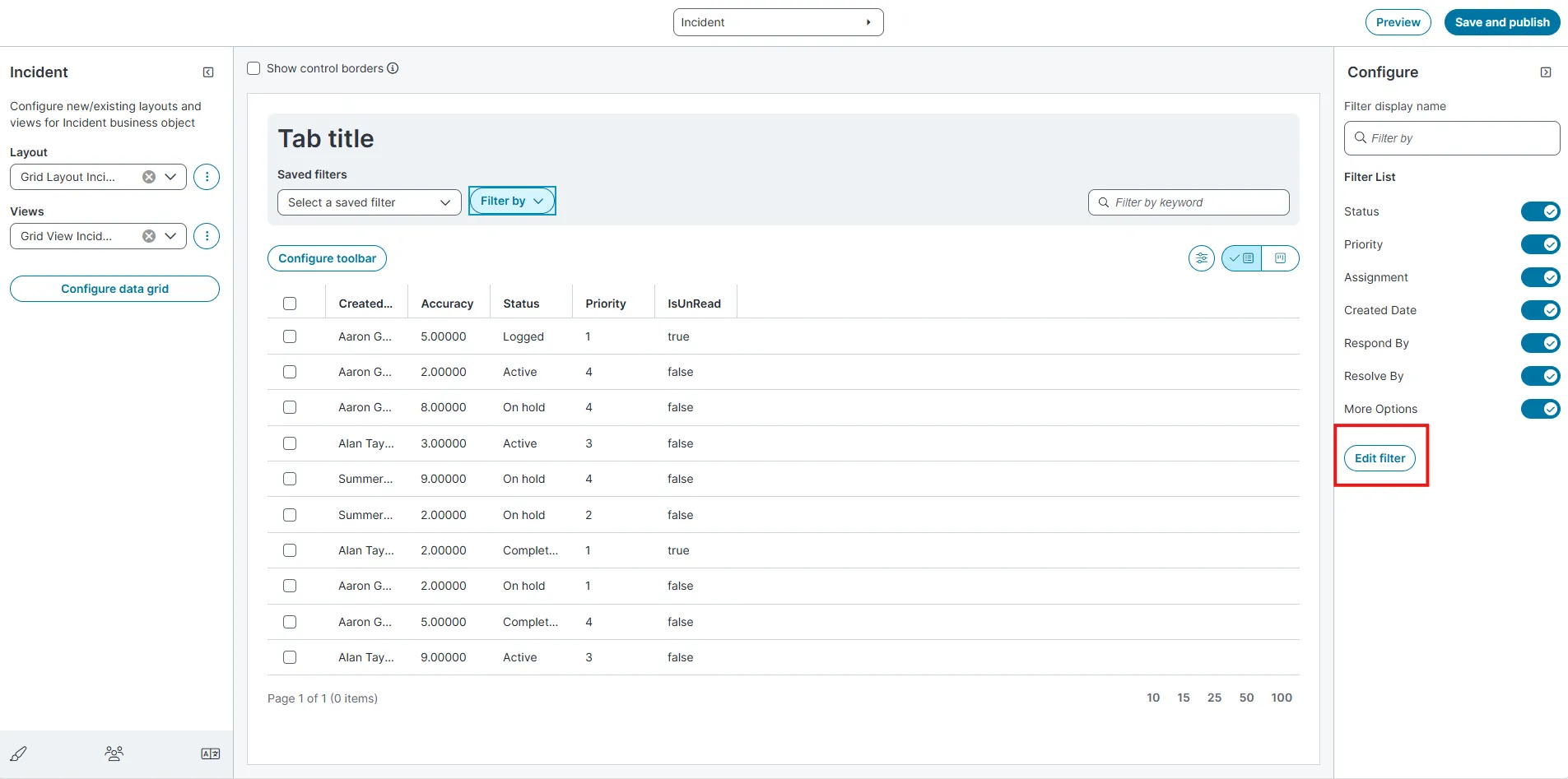Open Select a saved filter dropdown
Viewport: 1568px width, 779px height.
point(369,202)
